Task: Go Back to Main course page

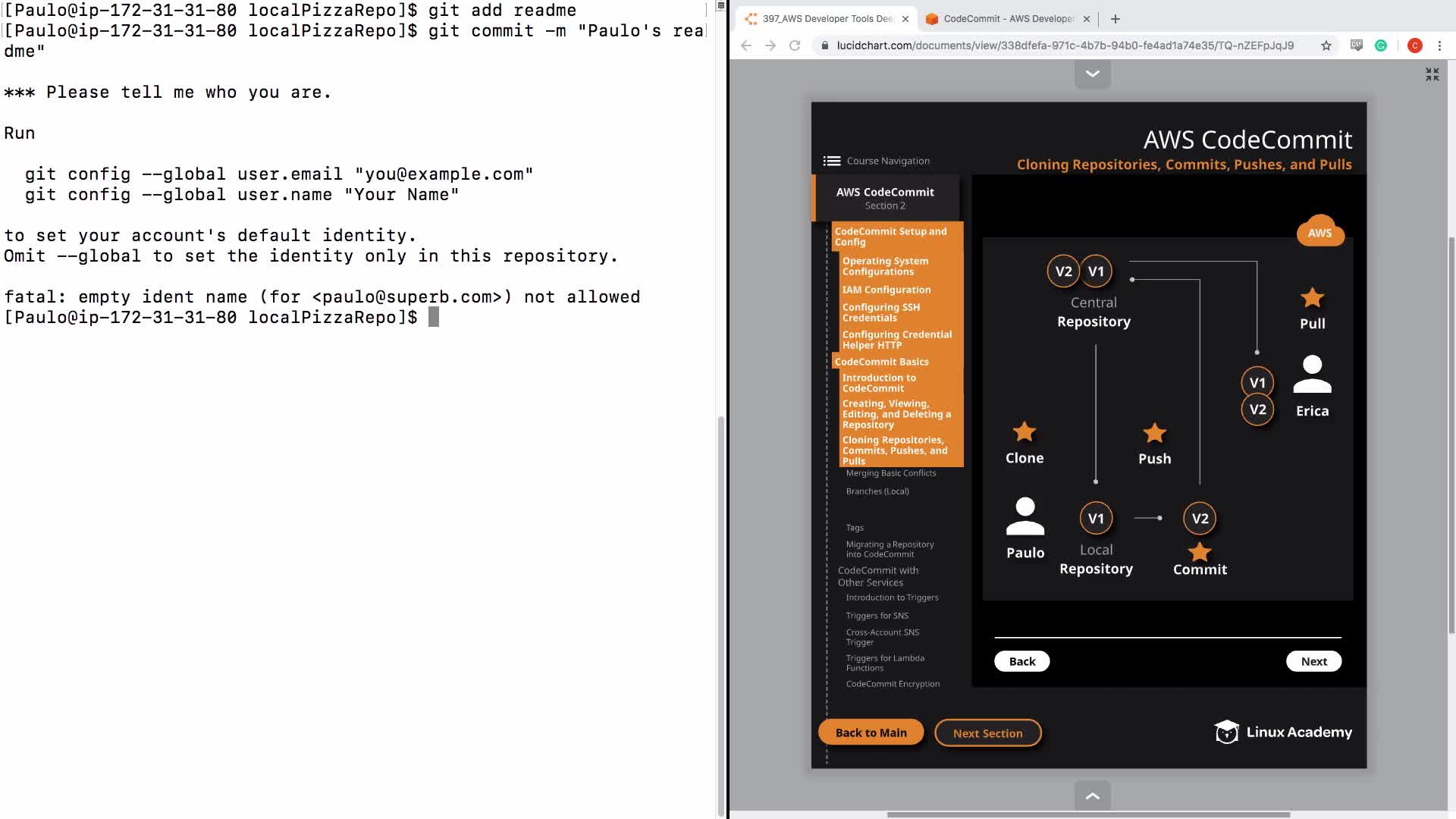Action: pyautogui.click(x=871, y=733)
